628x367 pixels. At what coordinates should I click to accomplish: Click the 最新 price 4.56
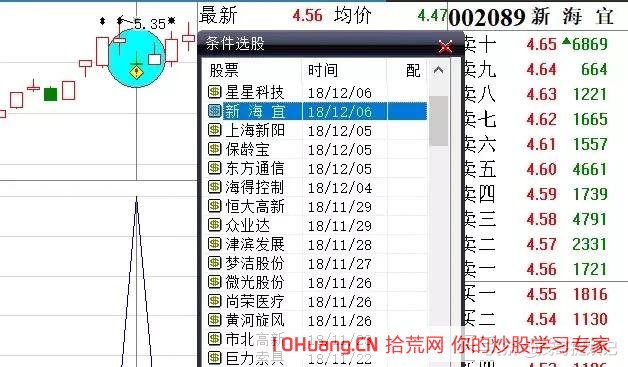tap(307, 16)
